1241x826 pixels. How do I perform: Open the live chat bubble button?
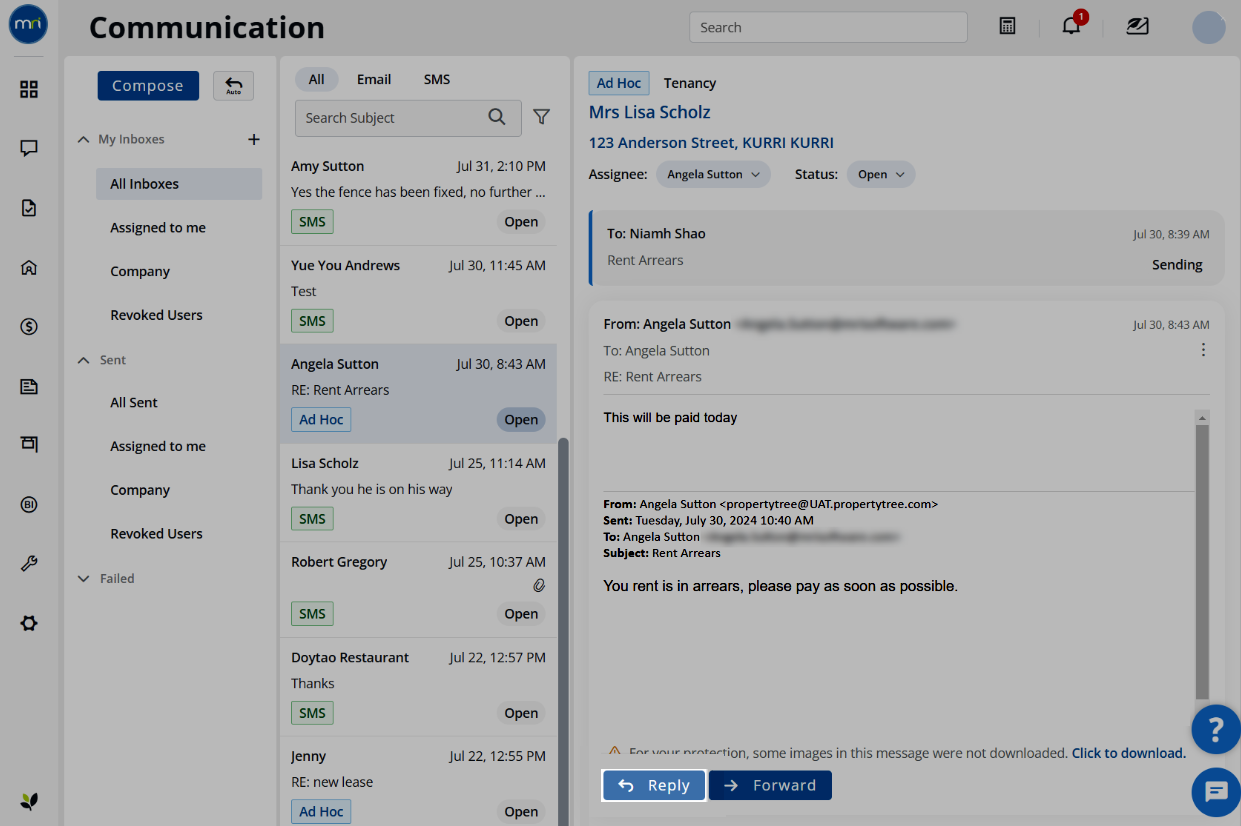click(1216, 793)
